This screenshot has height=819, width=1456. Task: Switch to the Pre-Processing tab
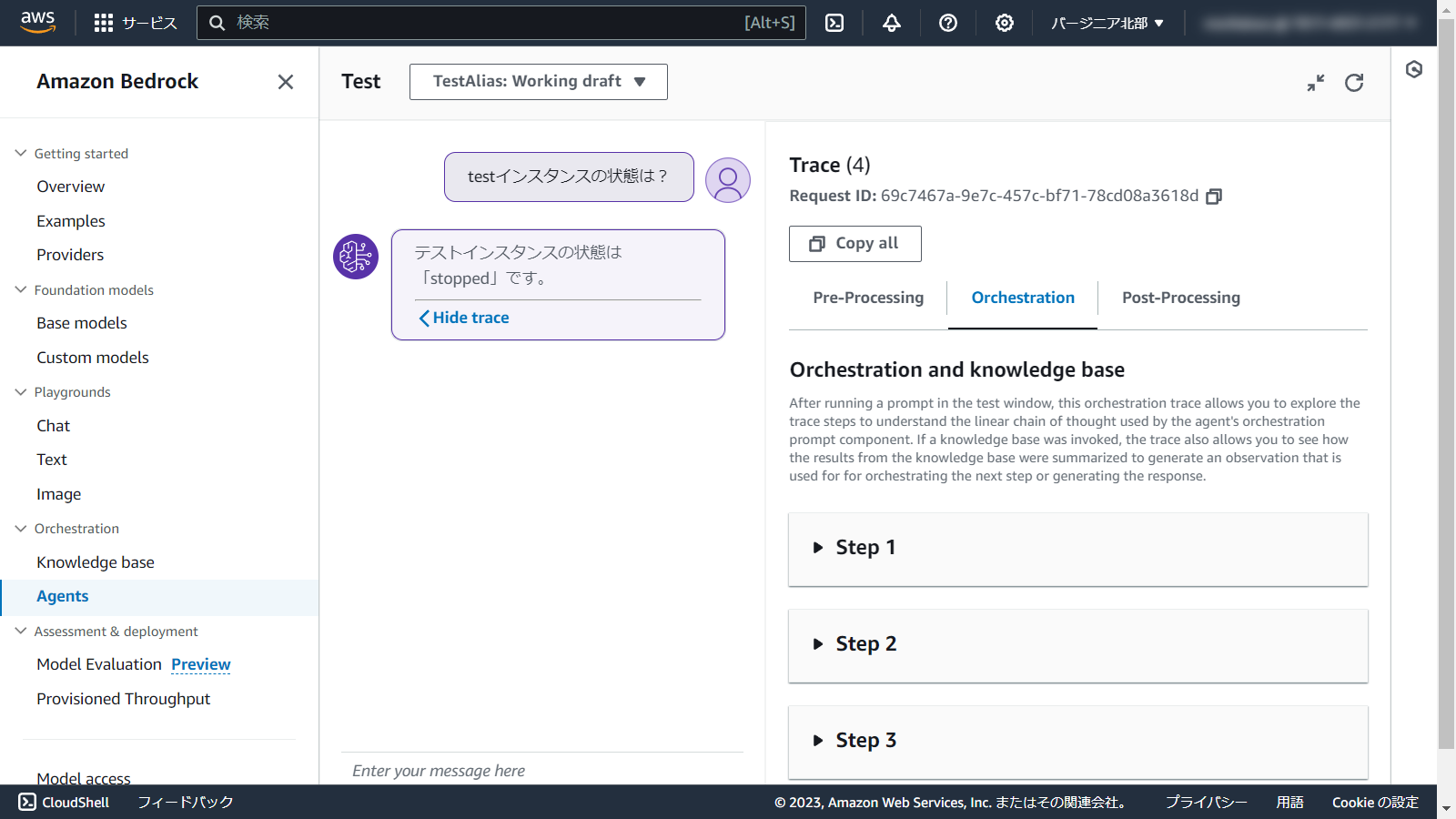(x=868, y=298)
